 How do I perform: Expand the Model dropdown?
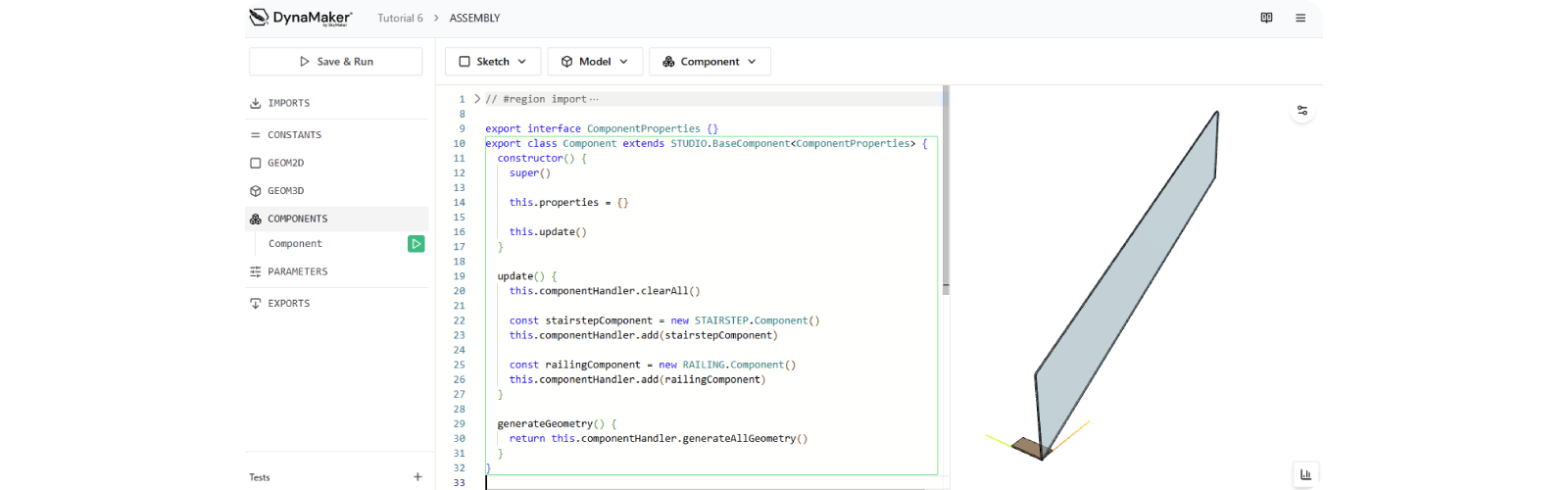[595, 62]
